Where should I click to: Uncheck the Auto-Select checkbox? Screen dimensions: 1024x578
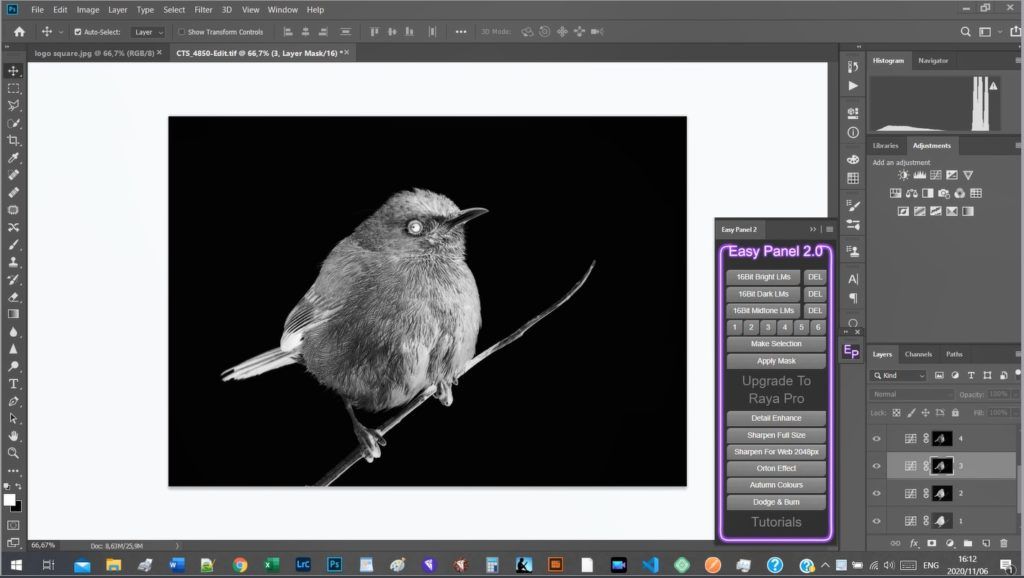pyautogui.click(x=77, y=32)
